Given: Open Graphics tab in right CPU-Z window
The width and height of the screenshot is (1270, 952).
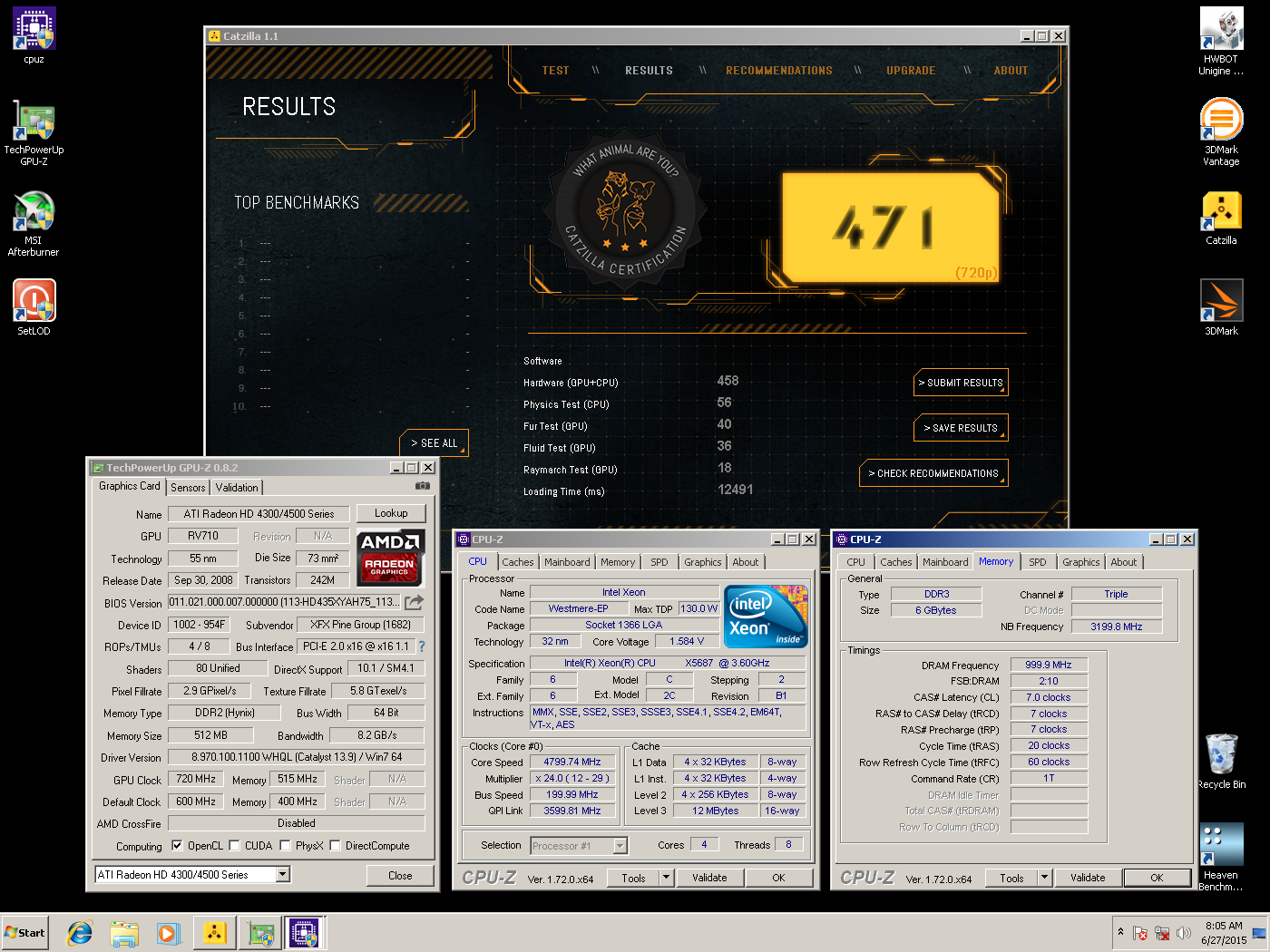Looking at the screenshot, I should coord(1081,562).
